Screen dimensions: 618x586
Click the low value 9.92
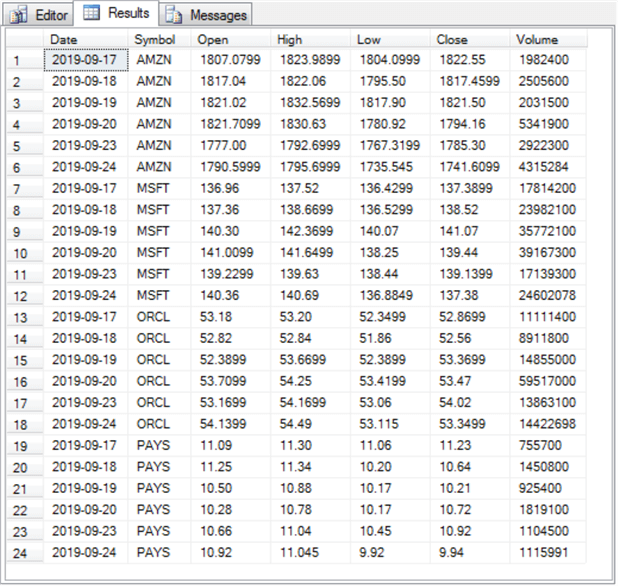(x=390, y=552)
